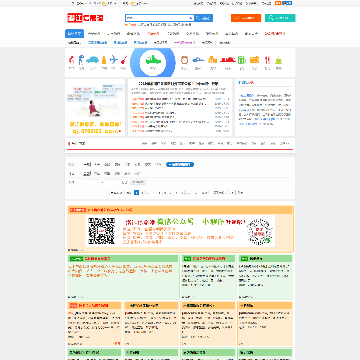This screenshot has height=360, width=360.
Task: Click the green truck icon in the circle
Action: pyautogui.click(x=153, y=60)
